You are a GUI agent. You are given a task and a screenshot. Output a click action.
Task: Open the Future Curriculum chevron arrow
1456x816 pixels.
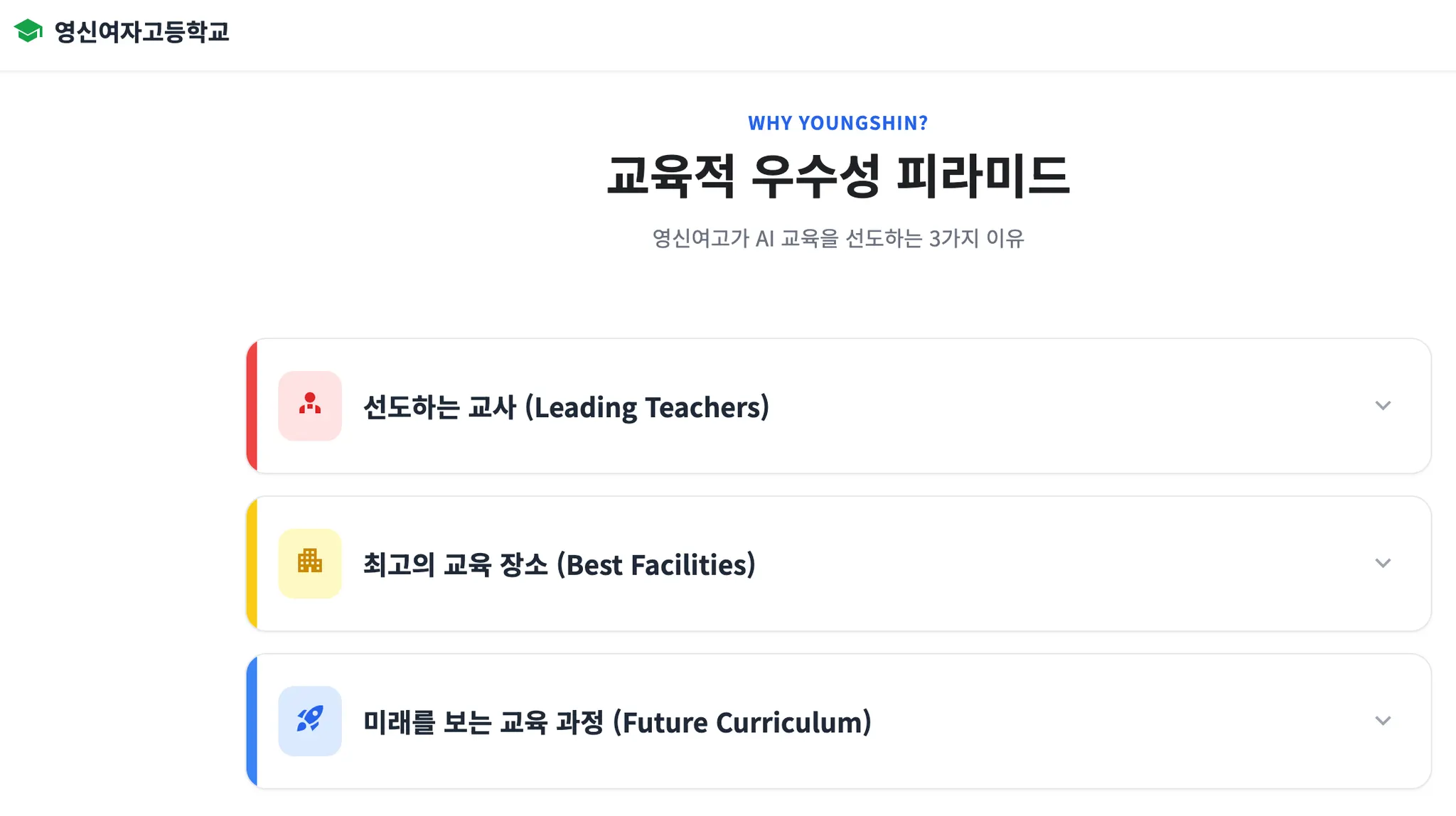[1382, 721]
